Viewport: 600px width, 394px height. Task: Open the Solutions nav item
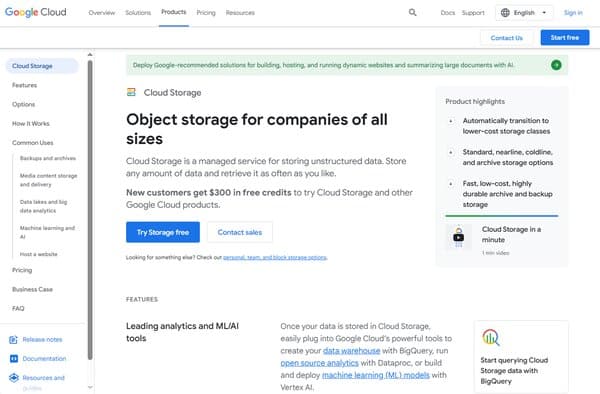(138, 13)
